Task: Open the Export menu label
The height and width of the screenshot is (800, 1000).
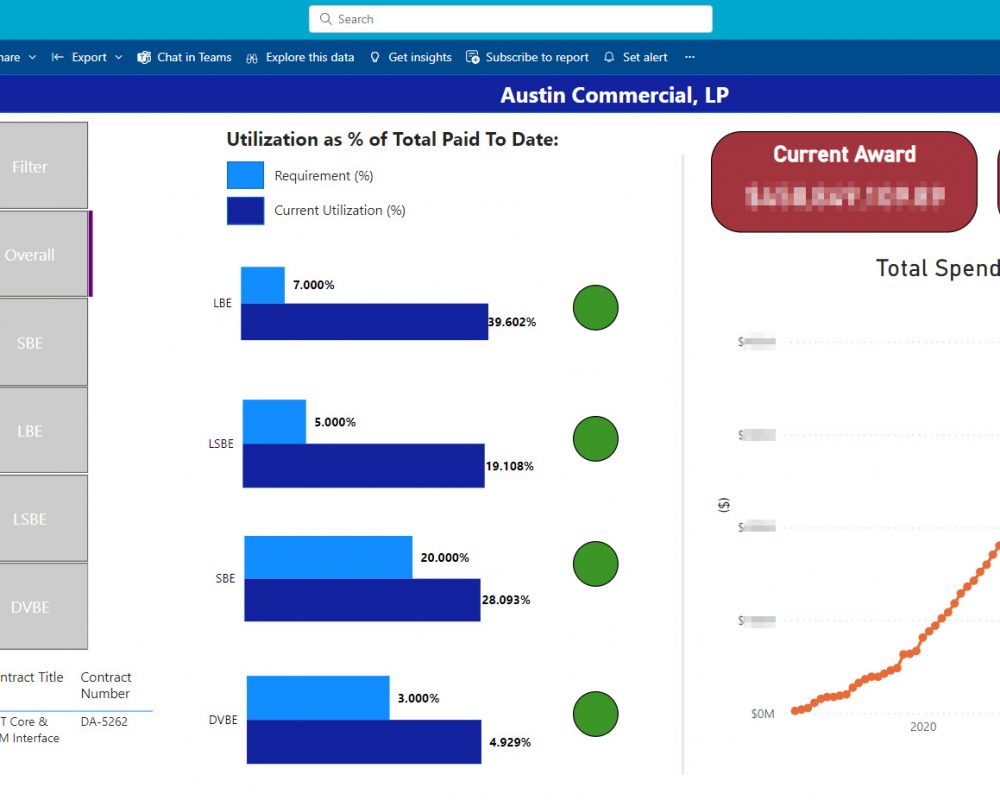Action: point(89,57)
